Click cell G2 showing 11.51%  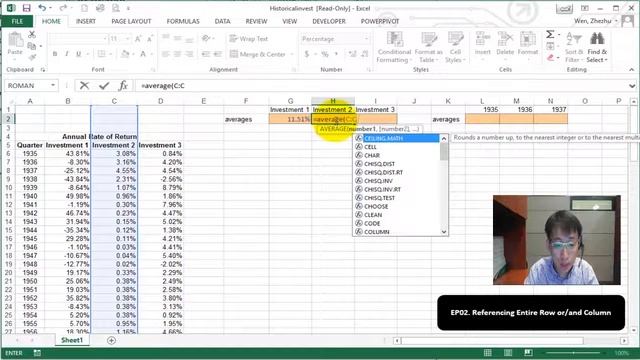(x=290, y=119)
